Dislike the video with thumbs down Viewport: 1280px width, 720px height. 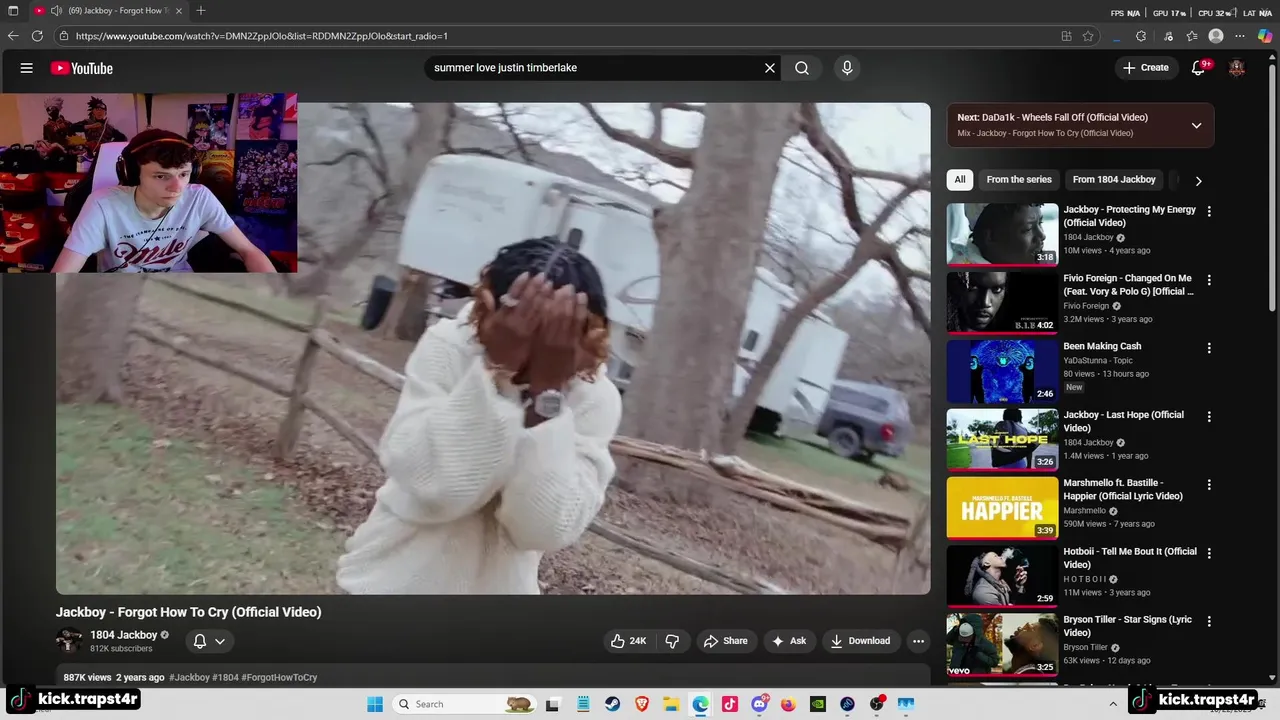(673, 641)
